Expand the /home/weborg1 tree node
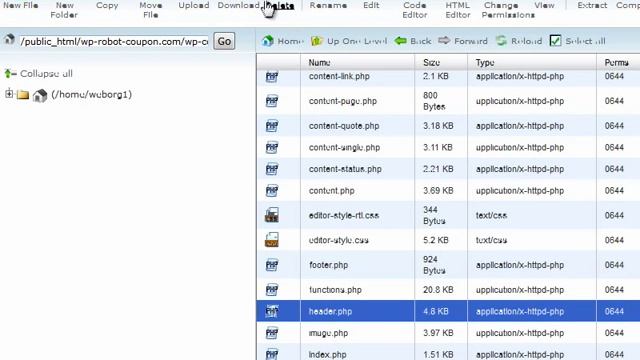Viewport: 640px width, 360px height. point(9,93)
